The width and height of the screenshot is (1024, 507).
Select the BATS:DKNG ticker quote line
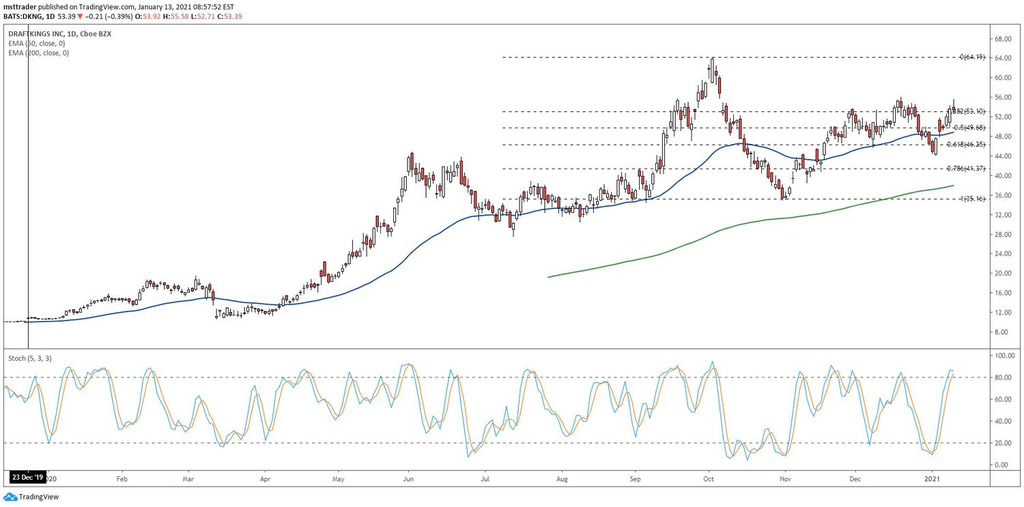122,14
